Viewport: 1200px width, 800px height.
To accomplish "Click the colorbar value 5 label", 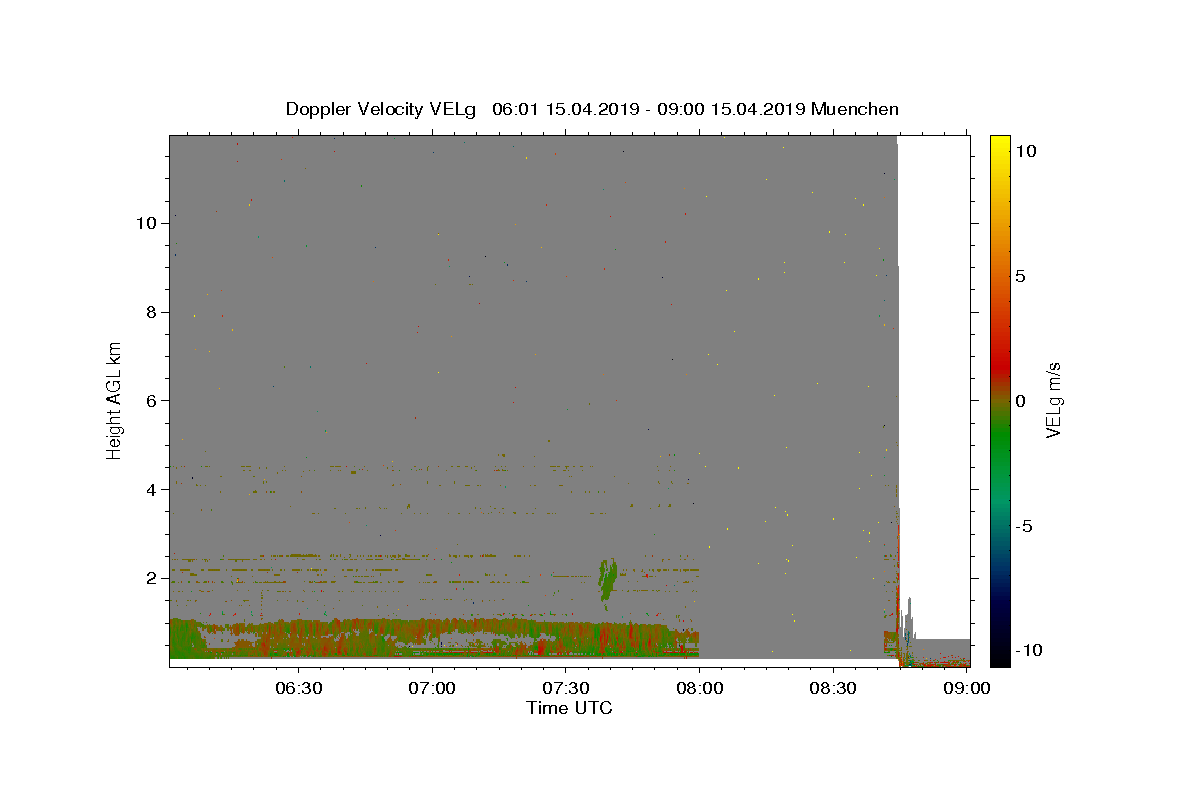I will pyautogui.click(x=1020, y=276).
